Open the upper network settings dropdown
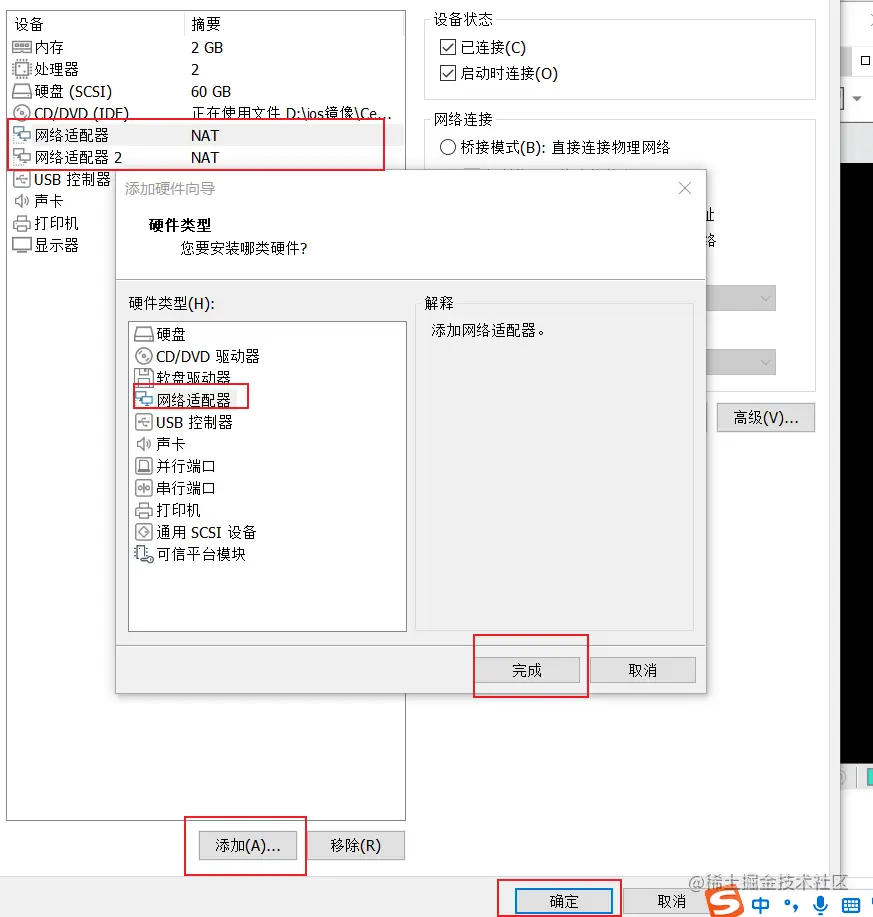 point(766,298)
